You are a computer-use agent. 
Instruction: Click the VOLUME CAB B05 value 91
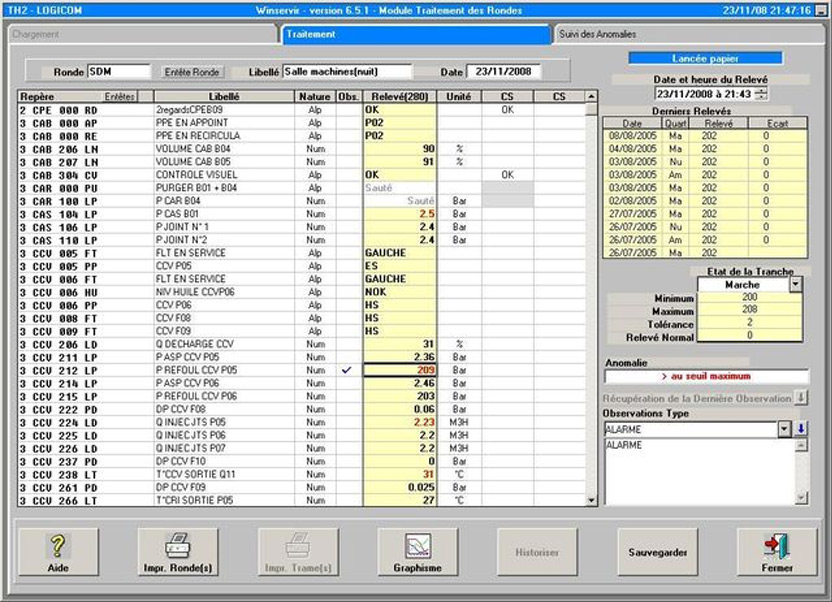[x=400, y=162]
